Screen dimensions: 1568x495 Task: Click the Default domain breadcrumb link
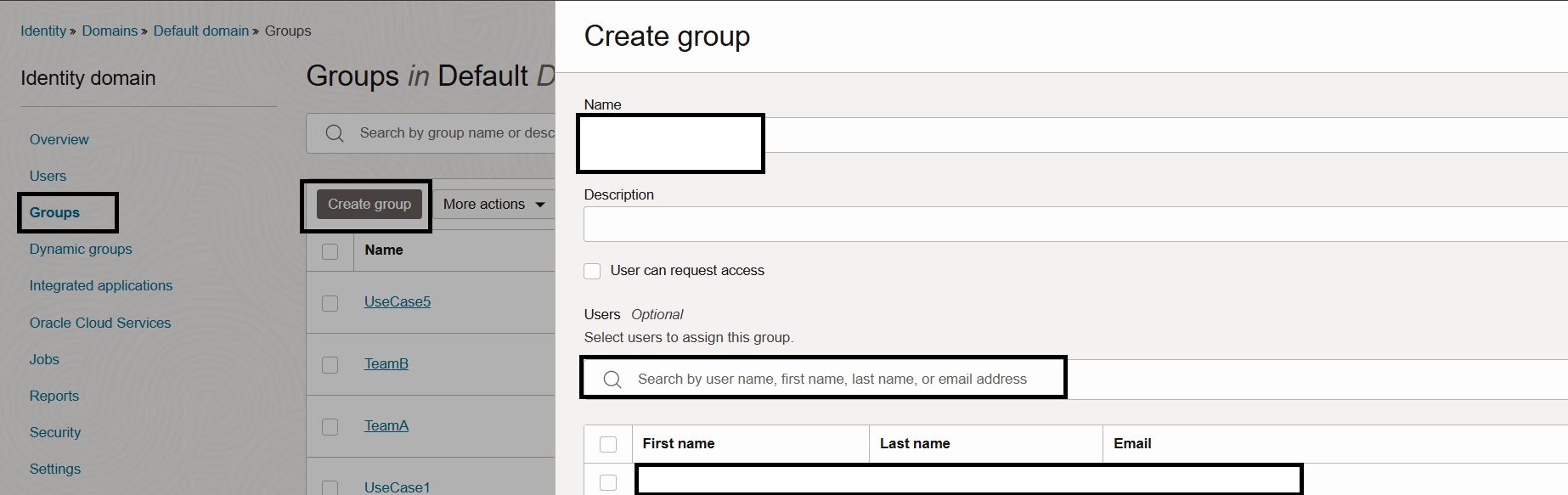(x=201, y=31)
